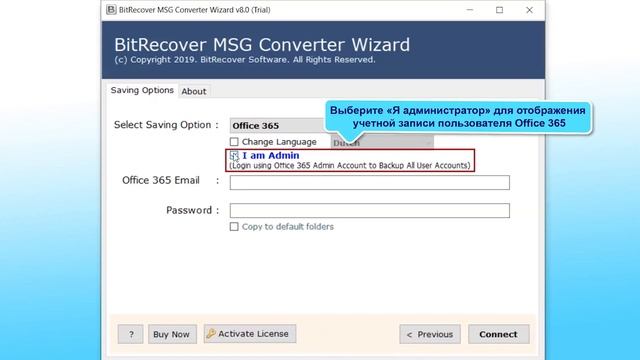Click the Connect button
Image resolution: width=640 pixels, height=360 pixels.
pyautogui.click(x=498, y=334)
